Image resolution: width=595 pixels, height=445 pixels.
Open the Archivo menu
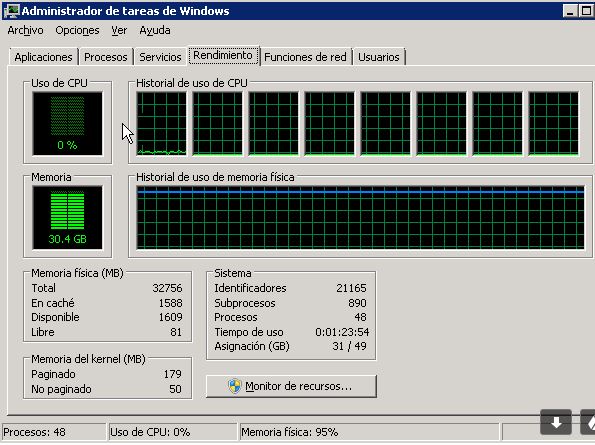coord(25,30)
